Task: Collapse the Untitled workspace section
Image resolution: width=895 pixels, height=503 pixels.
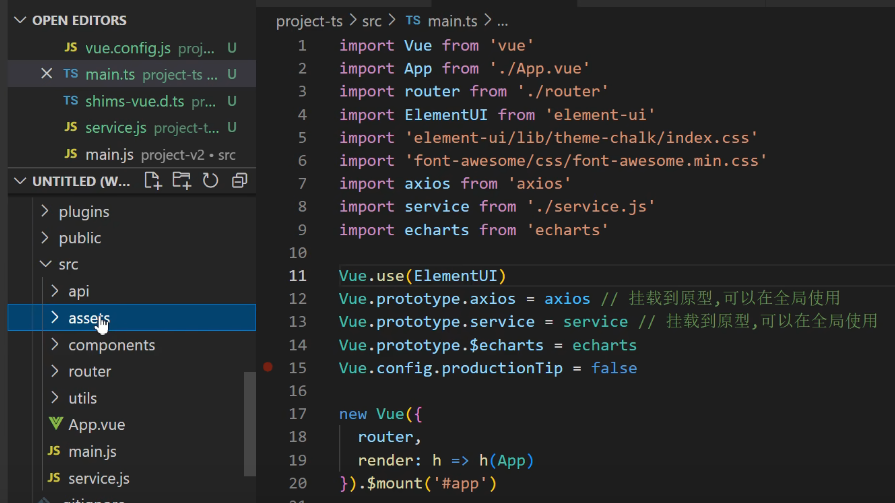Action: [20, 181]
